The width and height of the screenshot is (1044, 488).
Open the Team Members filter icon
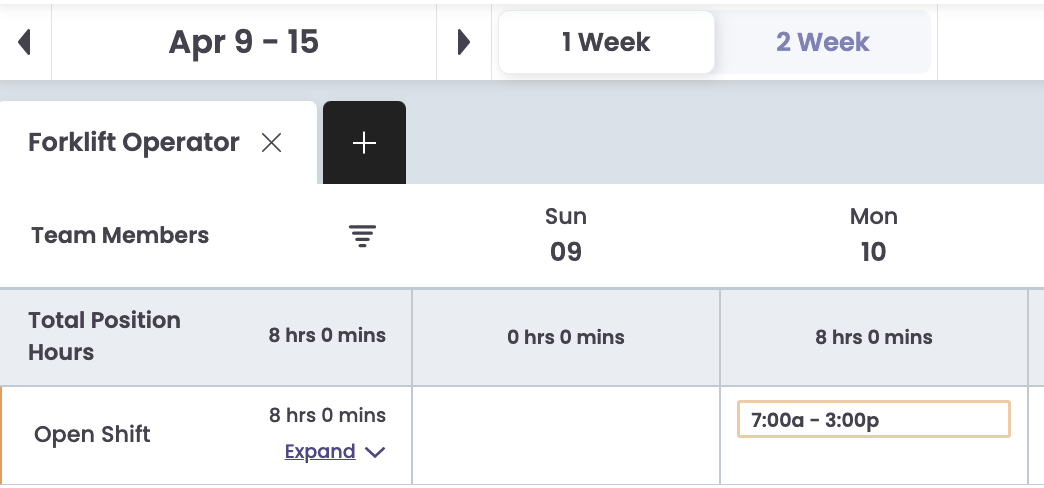click(362, 236)
